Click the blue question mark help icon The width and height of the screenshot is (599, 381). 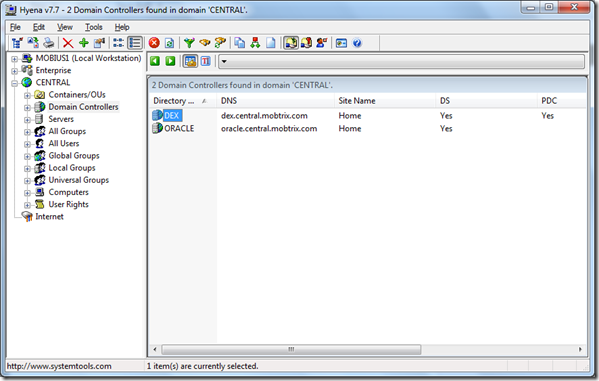pos(357,43)
